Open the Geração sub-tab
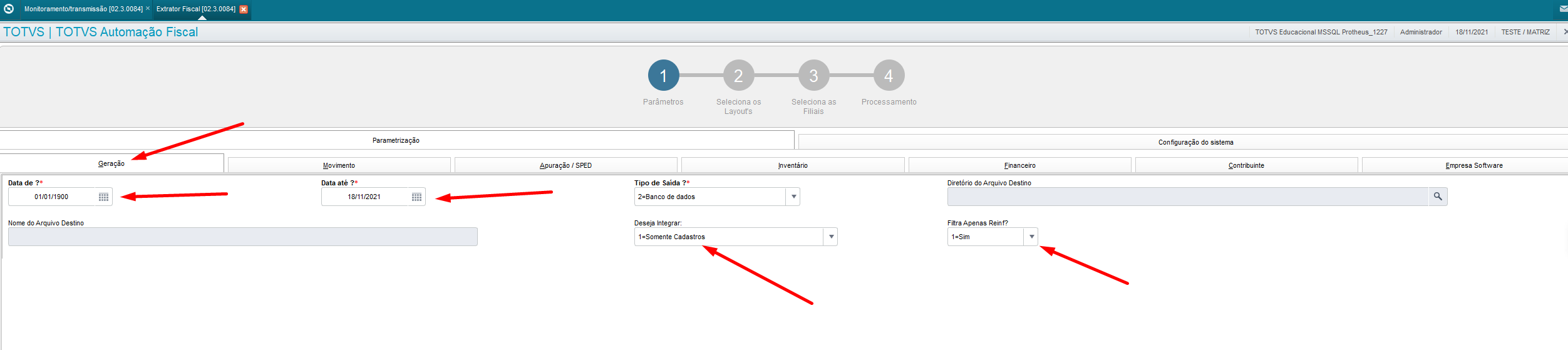Image resolution: width=1568 pixels, height=350 pixels. tap(111, 163)
